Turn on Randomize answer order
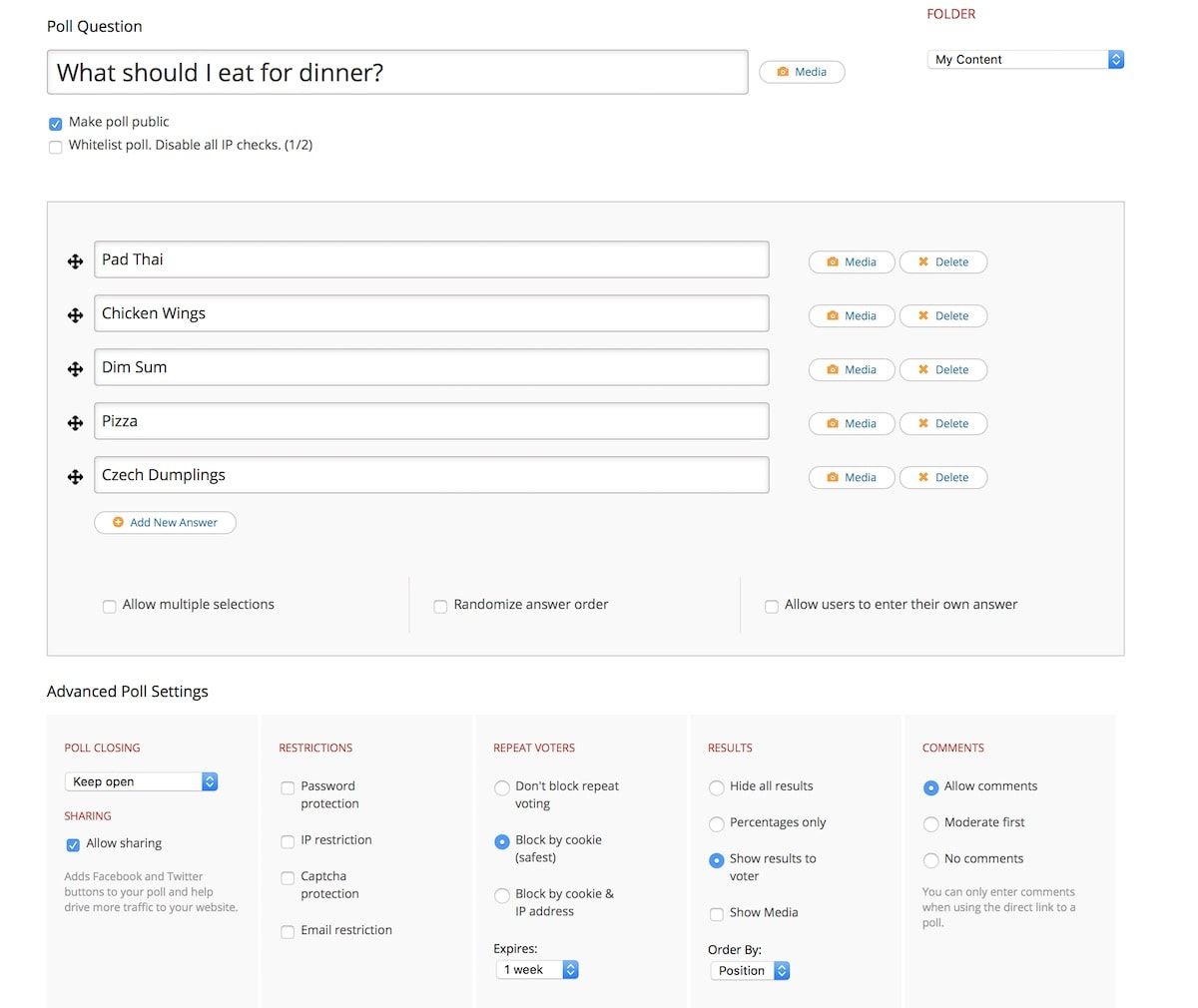Image resolution: width=1198 pixels, height=1008 pixels. coord(440,606)
